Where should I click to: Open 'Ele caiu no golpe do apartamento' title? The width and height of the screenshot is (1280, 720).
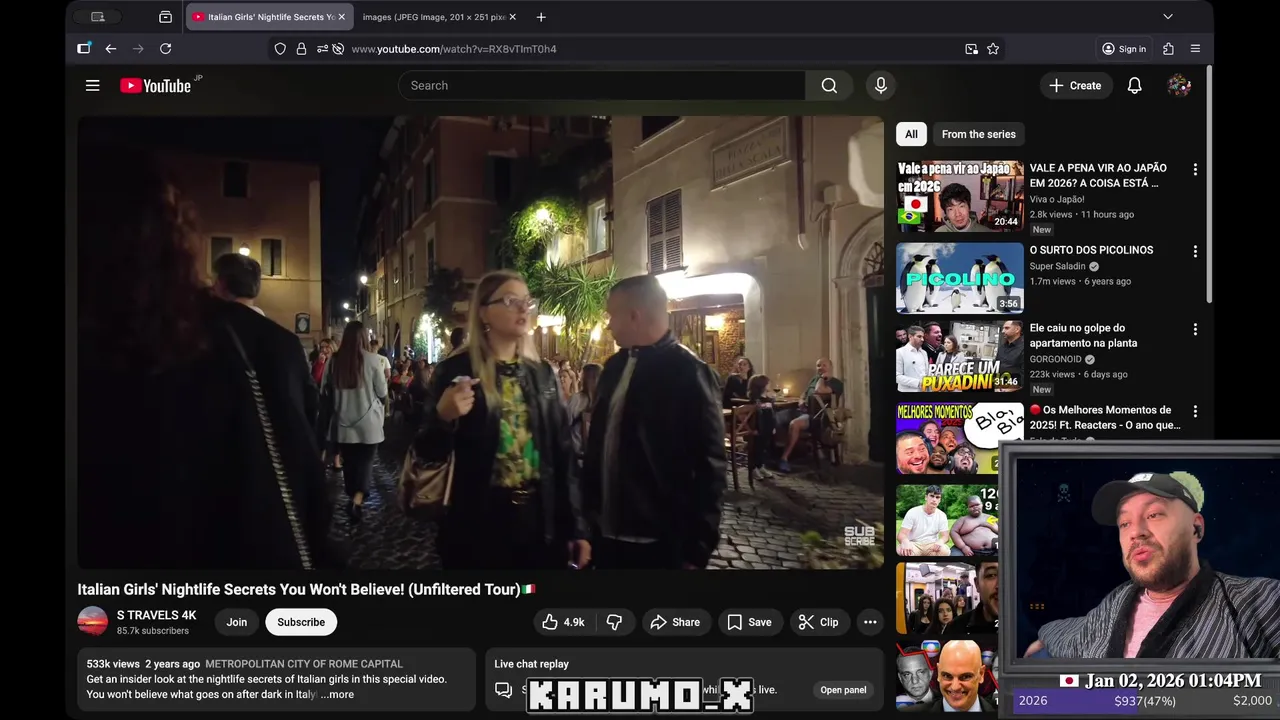pos(1083,335)
